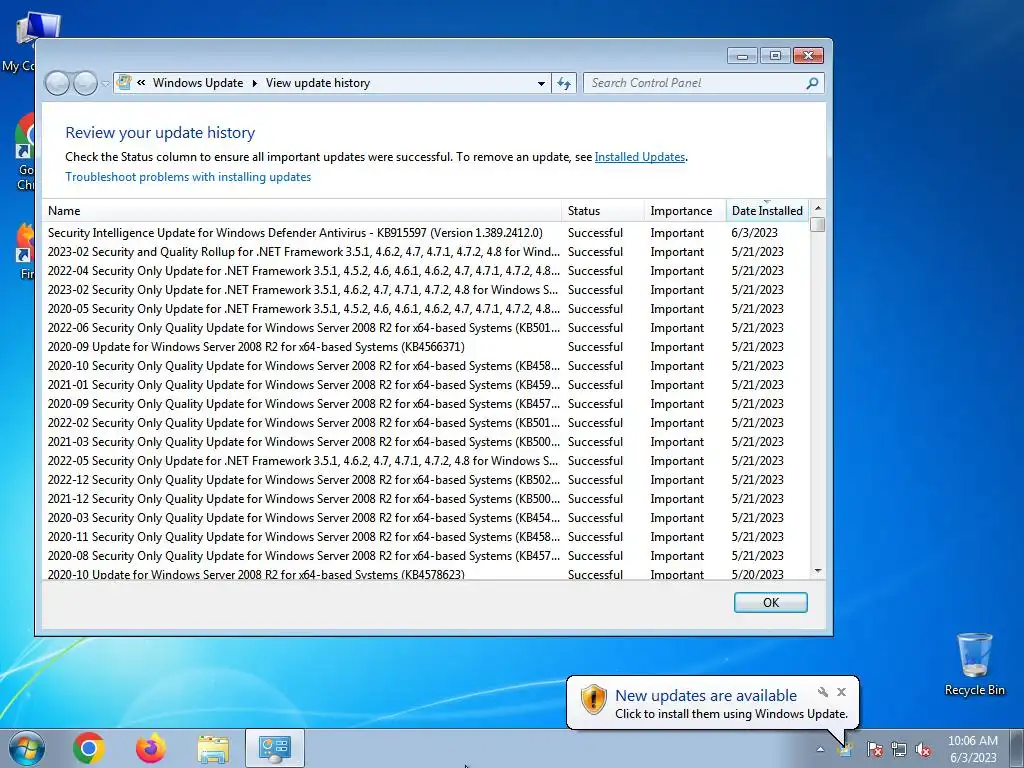Show hidden system tray icons arrow
This screenshot has width=1024, height=768.
pyautogui.click(x=820, y=749)
